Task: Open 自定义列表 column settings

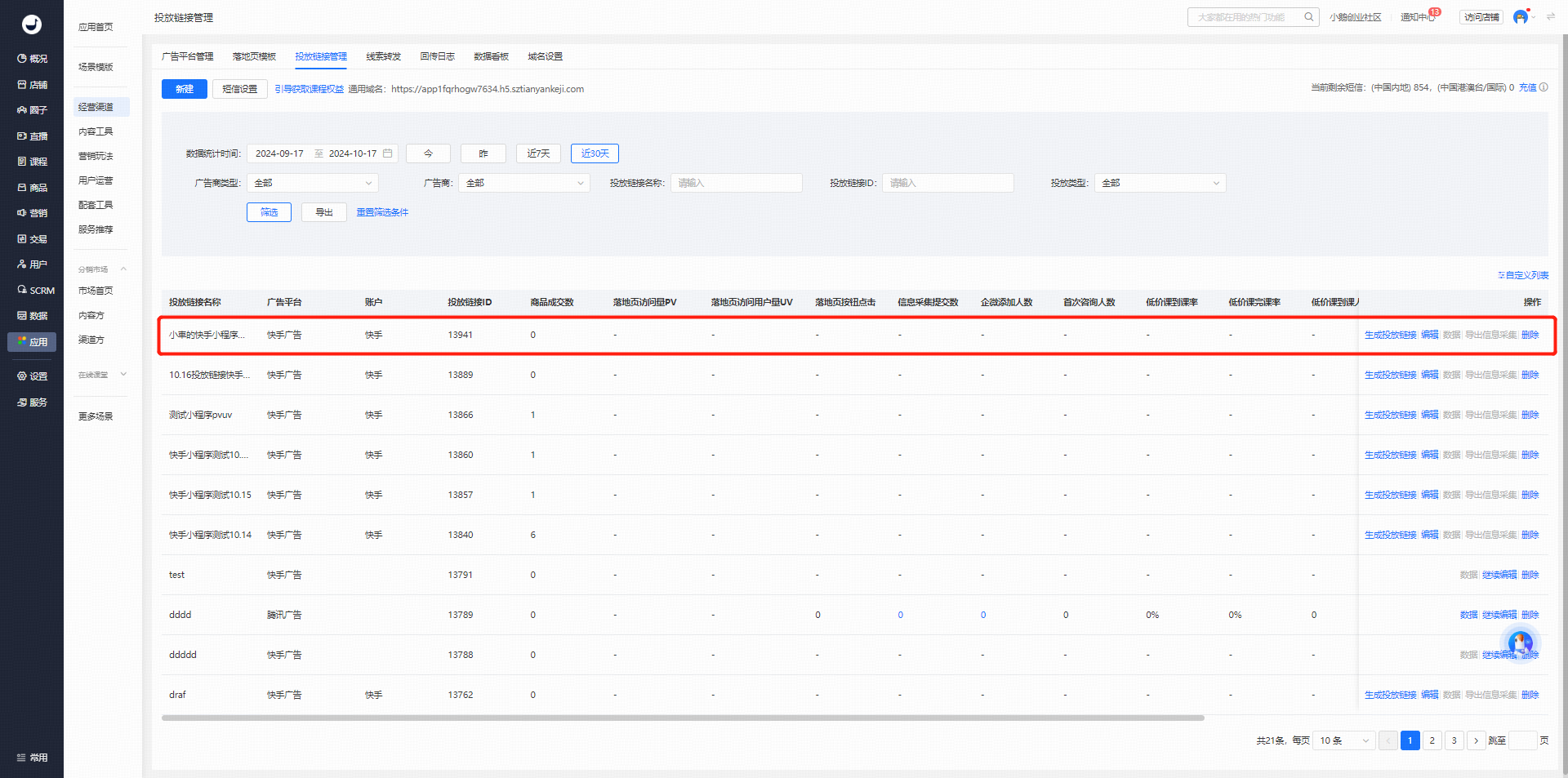Action: (1523, 275)
